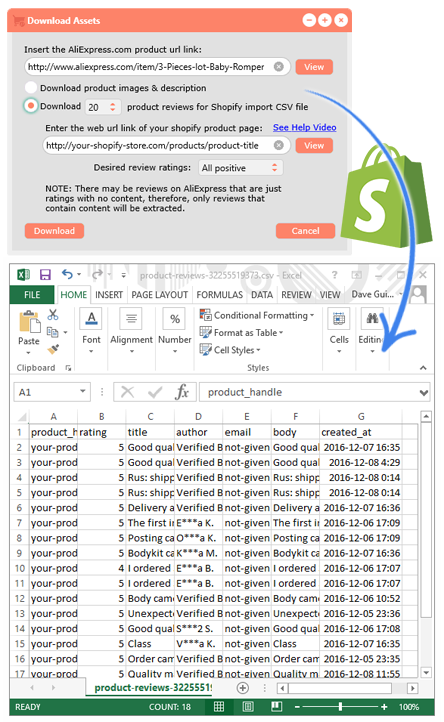Click the Select All corner triangle
Screen dimensions: 444x722
coord(22,417)
